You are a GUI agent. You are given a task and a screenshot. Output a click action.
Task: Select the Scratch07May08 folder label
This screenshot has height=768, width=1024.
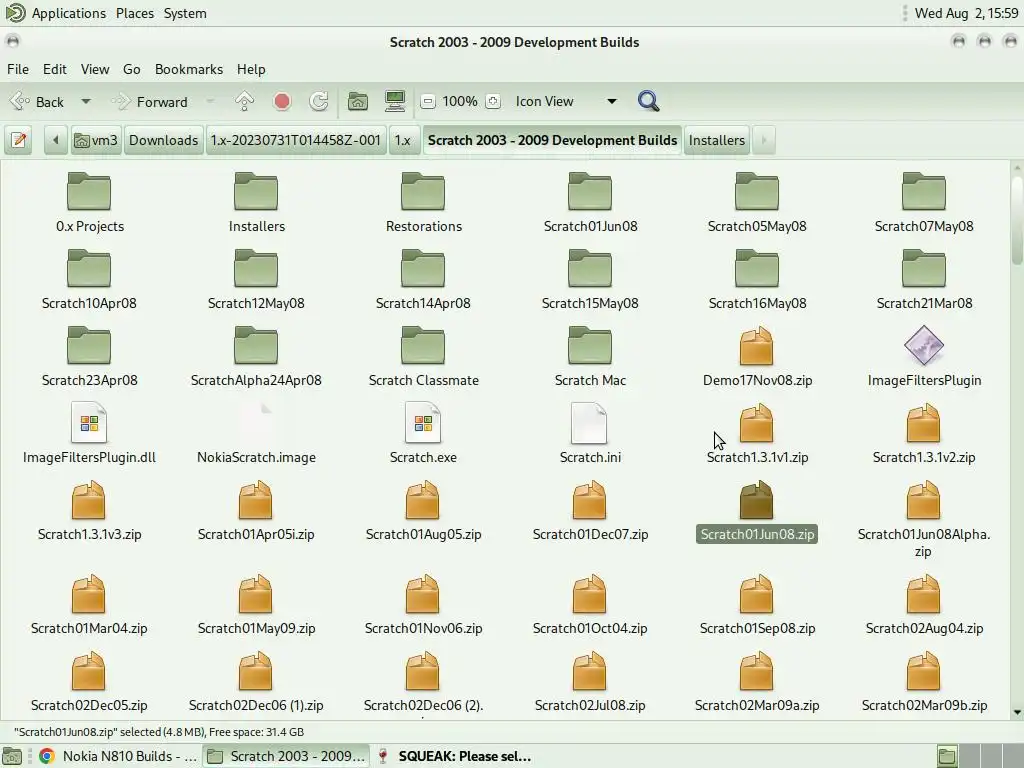(923, 226)
